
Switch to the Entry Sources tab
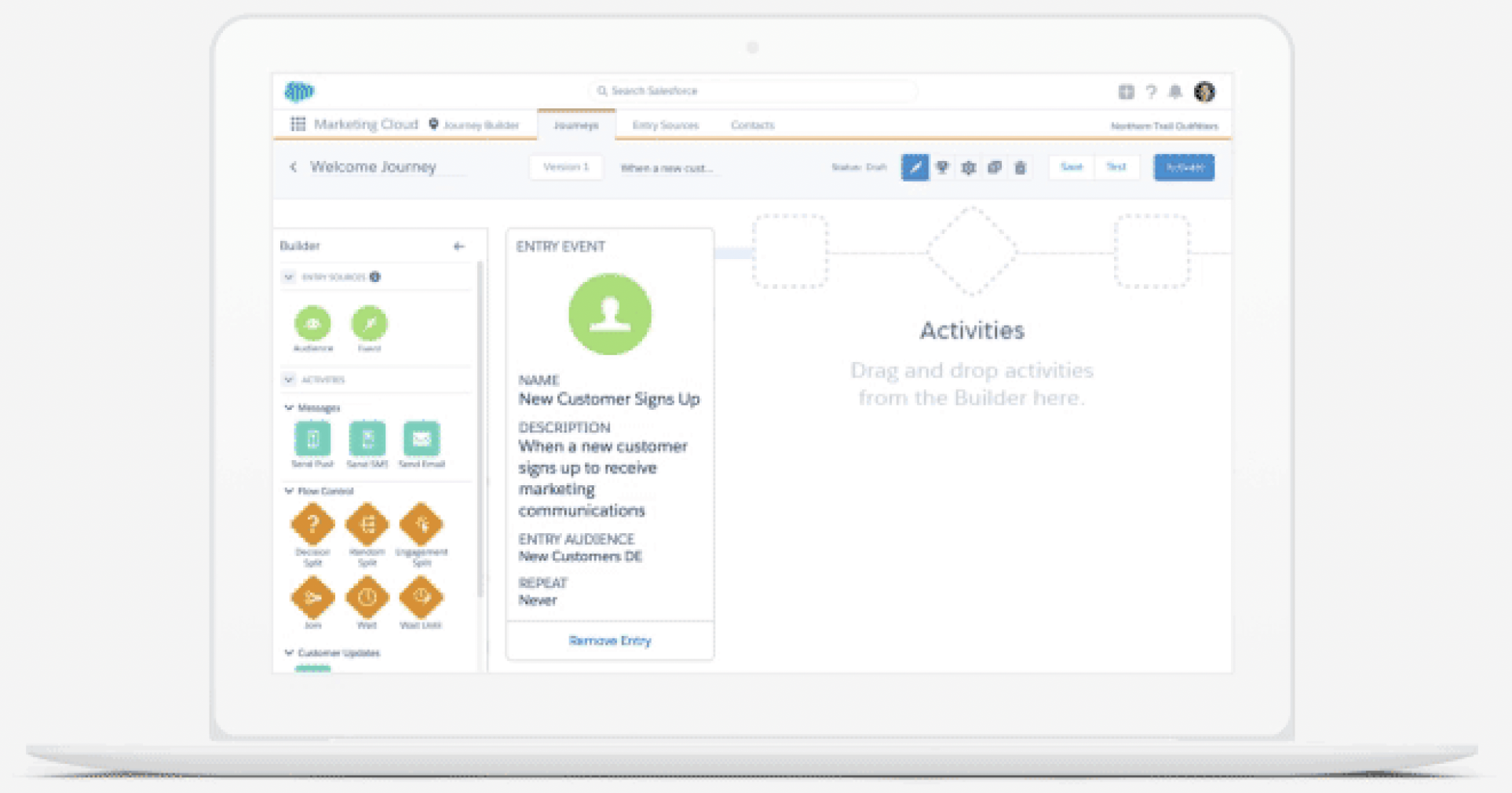(666, 125)
